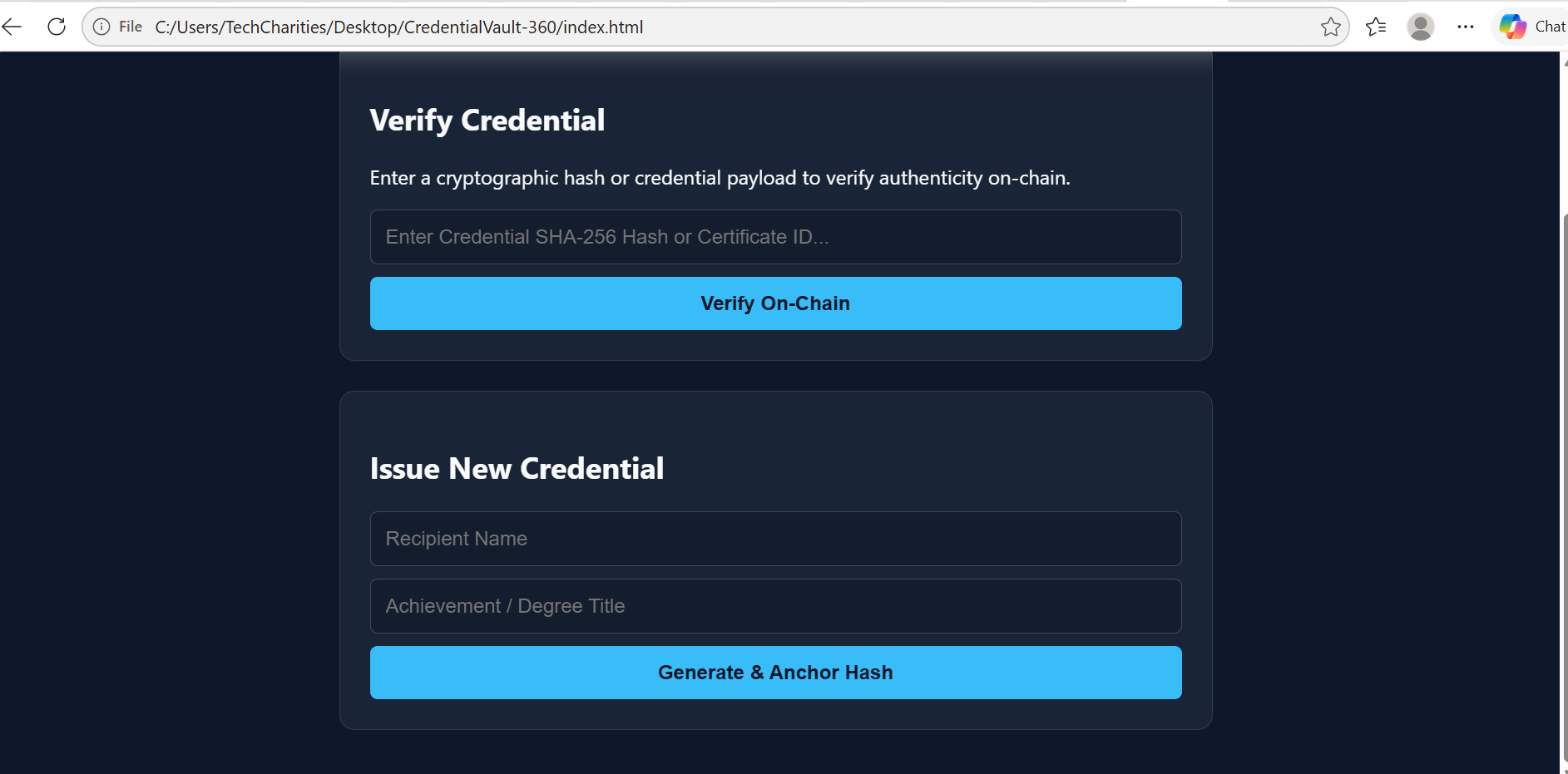Focus the Credential SHA-256 Hash input field
This screenshot has width=1568, height=774.
pyautogui.click(x=775, y=237)
